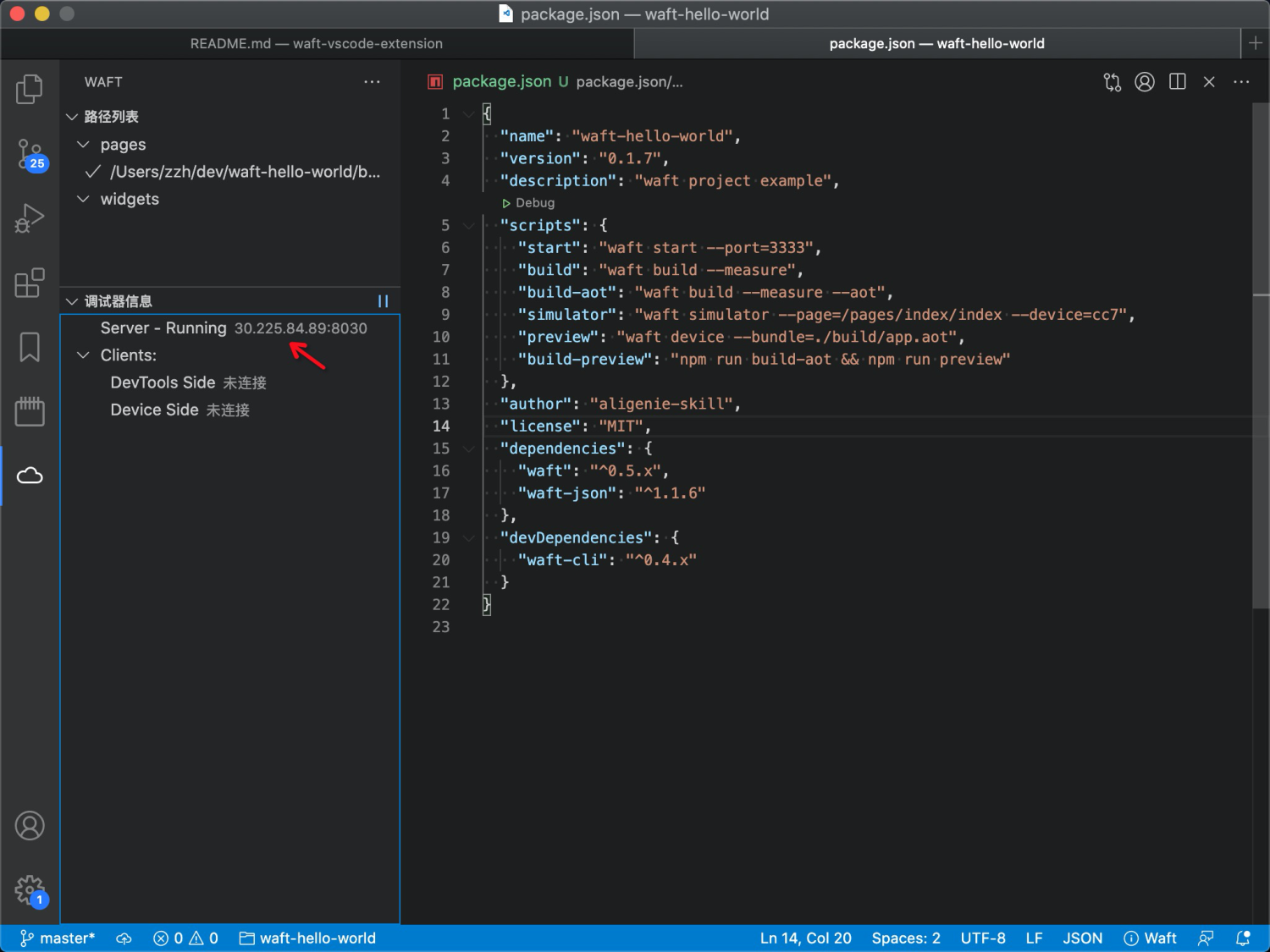Click the WAFT panel title

click(103, 82)
